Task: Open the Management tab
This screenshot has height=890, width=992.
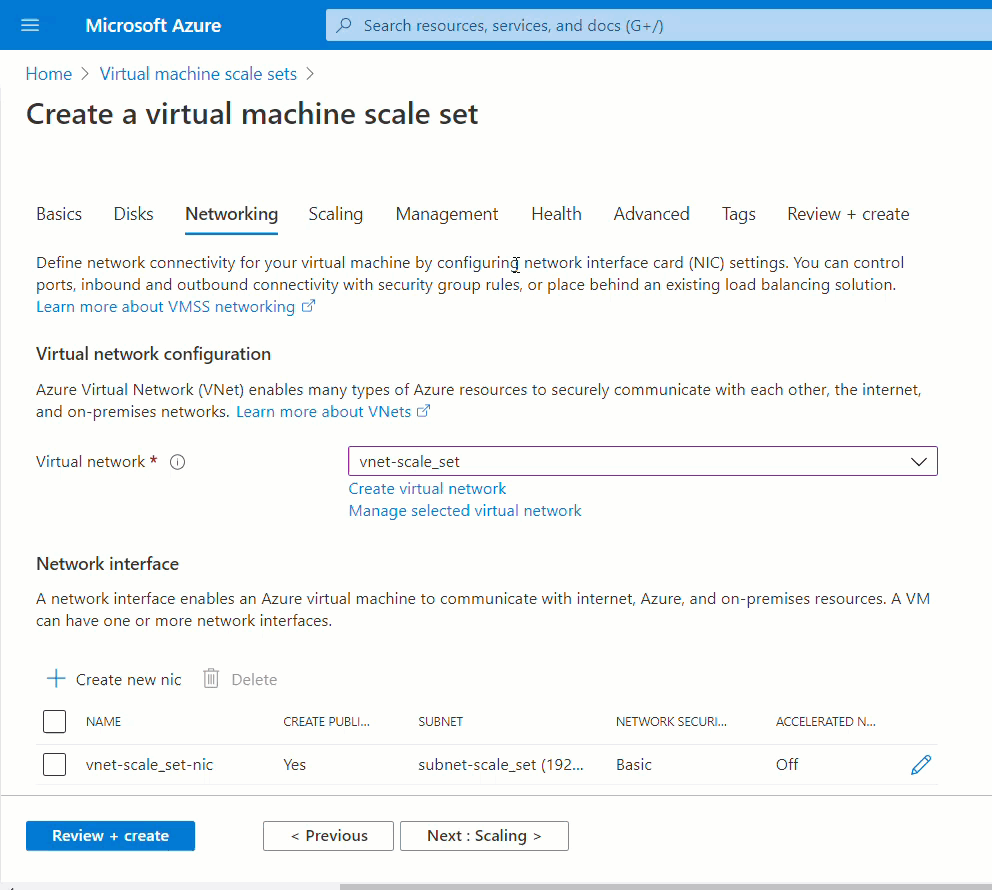Action: [x=446, y=214]
